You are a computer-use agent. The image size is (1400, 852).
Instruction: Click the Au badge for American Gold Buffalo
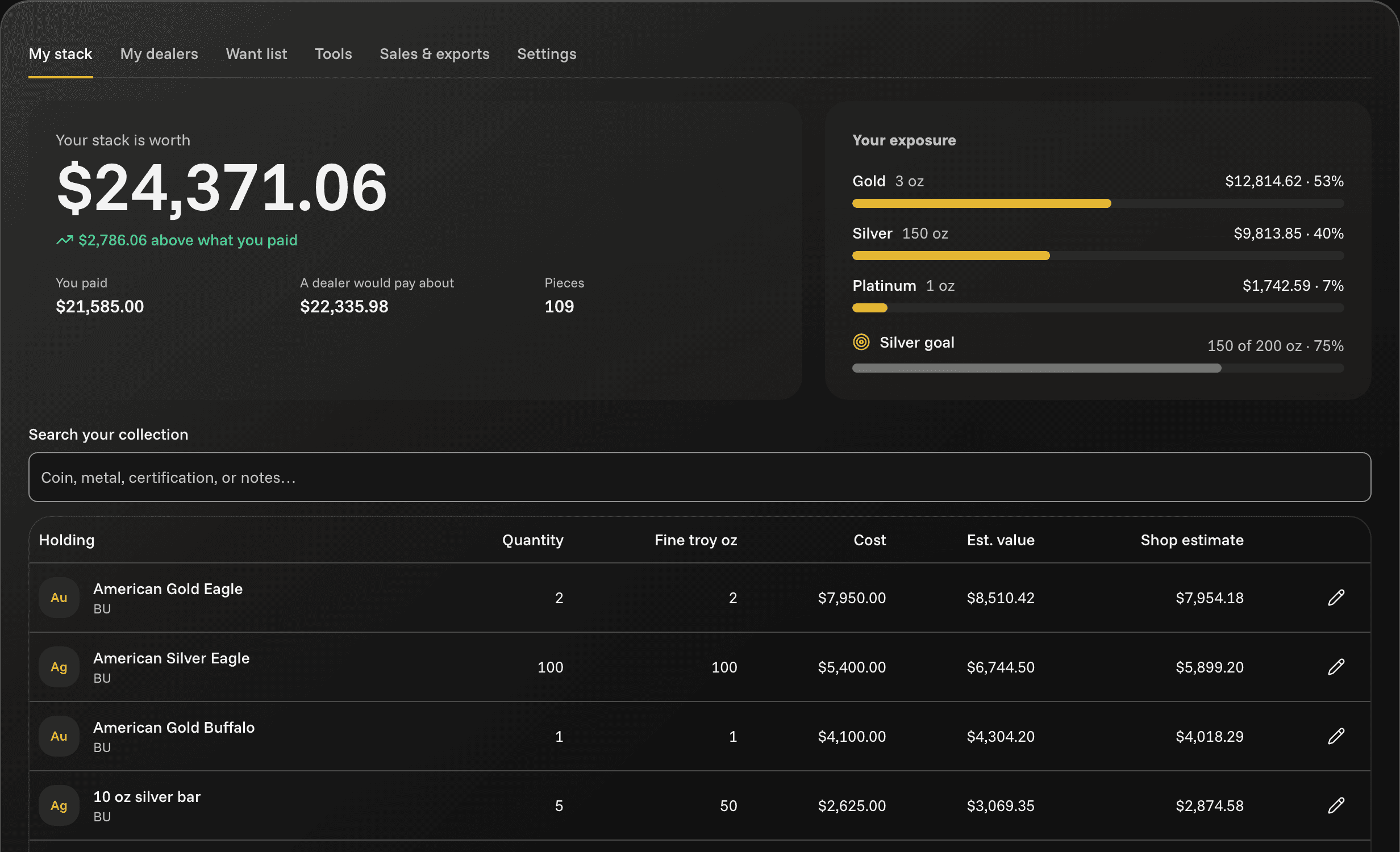pyautogui.click(x=59, y=736)
